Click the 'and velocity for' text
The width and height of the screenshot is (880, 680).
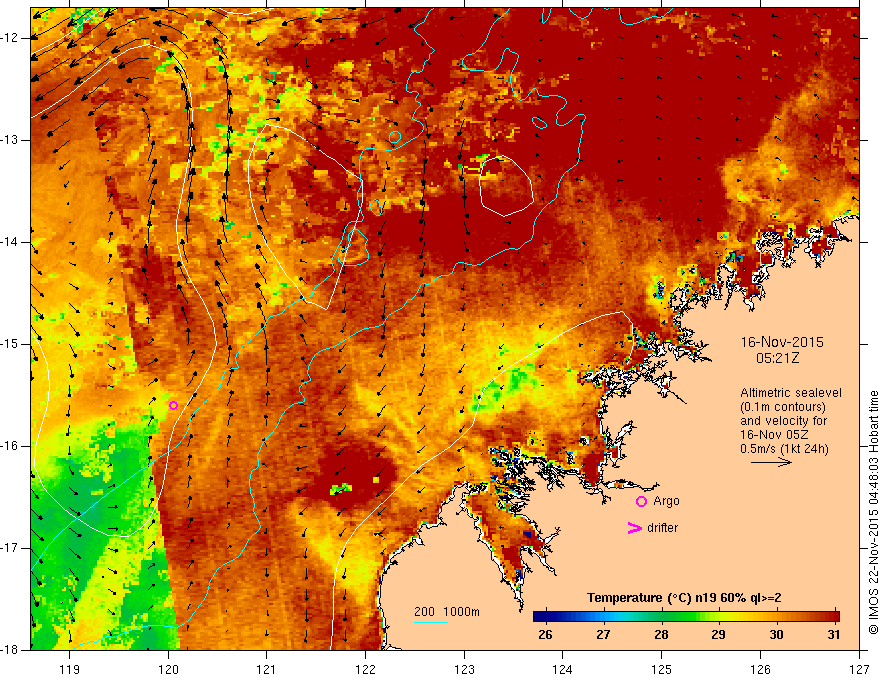(x=783, y=420)
